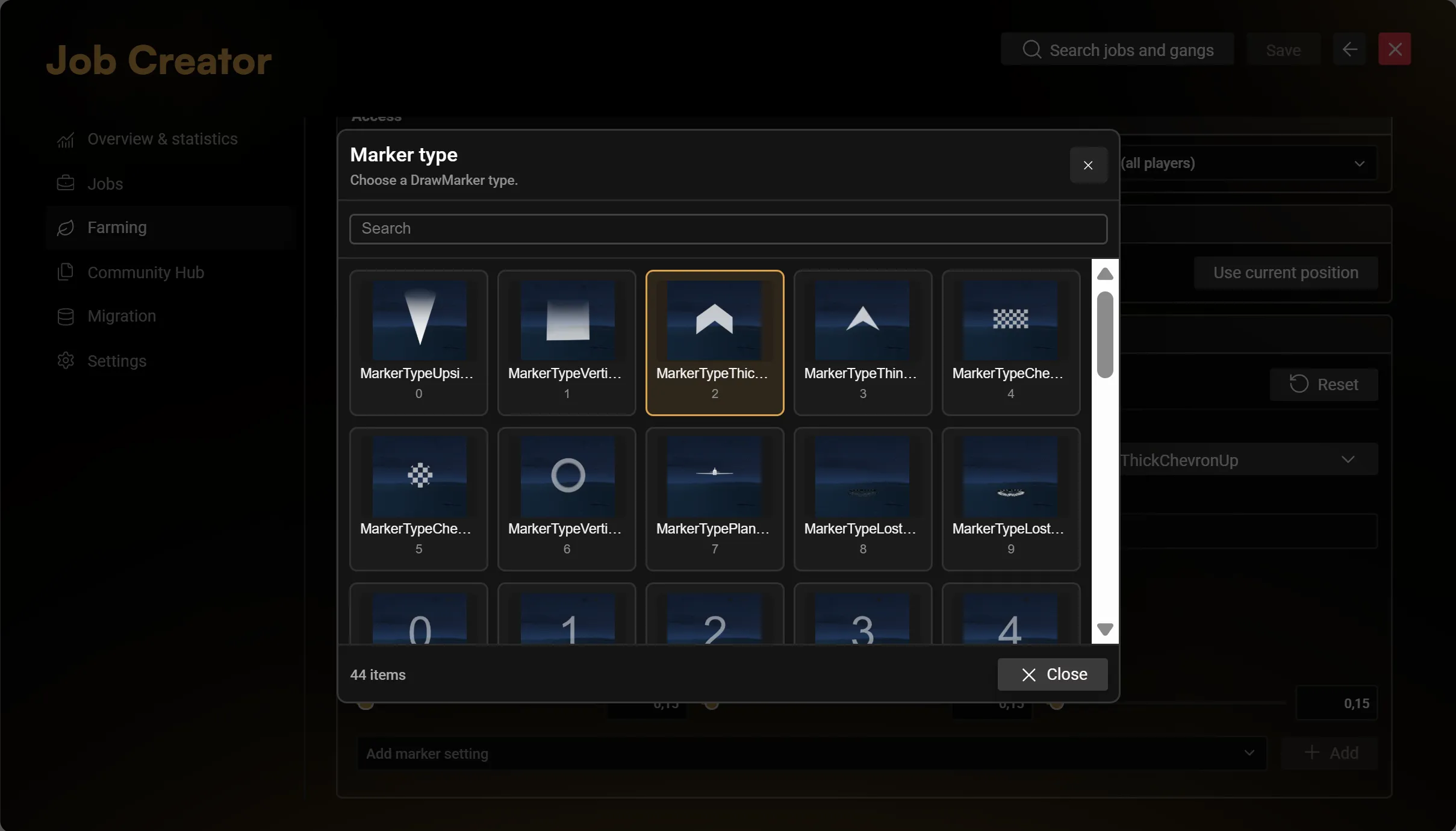Click the Close button in dialog footer
The height and width of the screenshot is (831, 1456).
point(1053,674)
